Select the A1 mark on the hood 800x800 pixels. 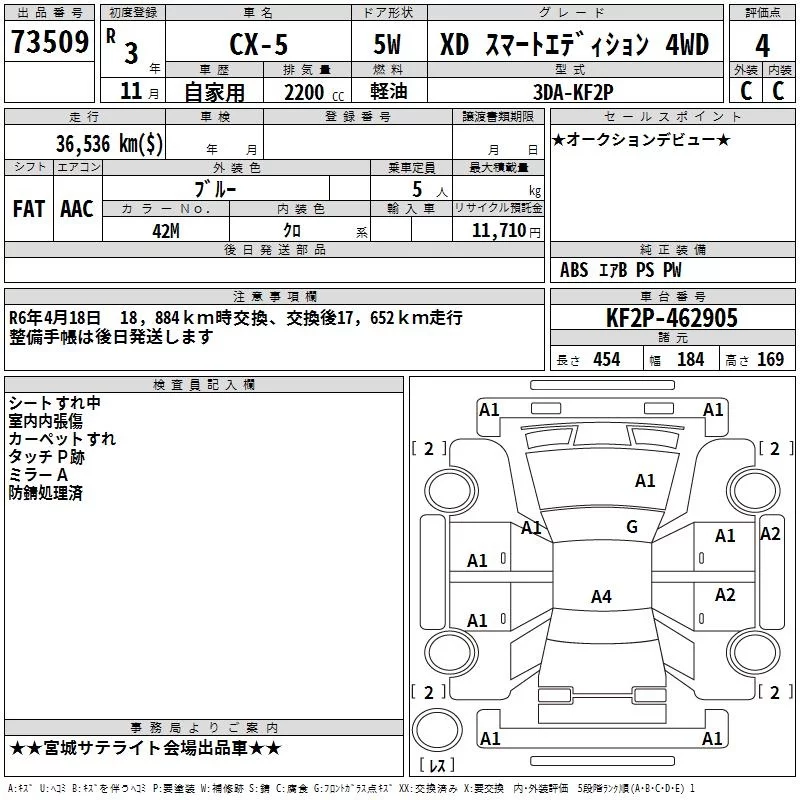pyautogui.click(x=645, y=481)
